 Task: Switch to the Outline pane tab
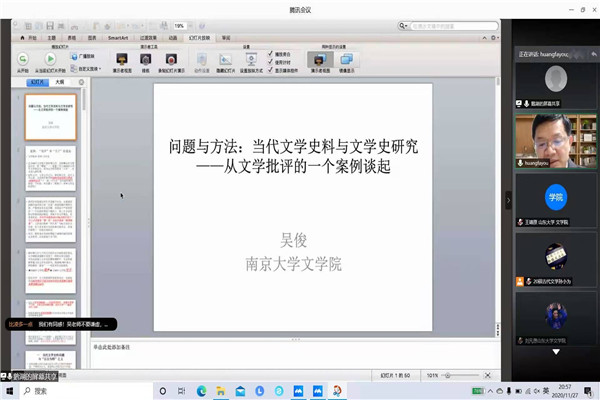click(x=60, y=84)
